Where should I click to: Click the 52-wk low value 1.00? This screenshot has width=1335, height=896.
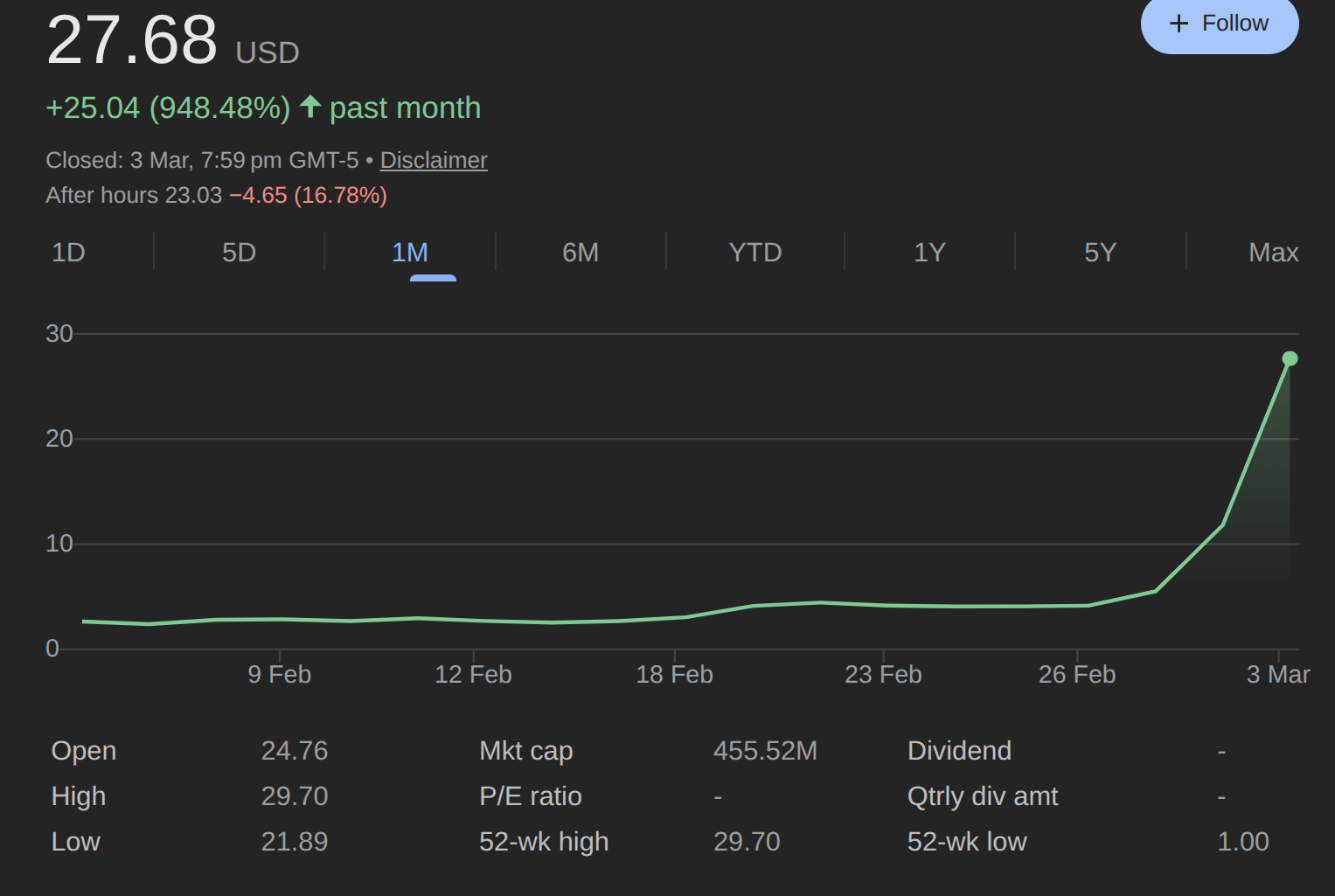(x=1243, y=842)
